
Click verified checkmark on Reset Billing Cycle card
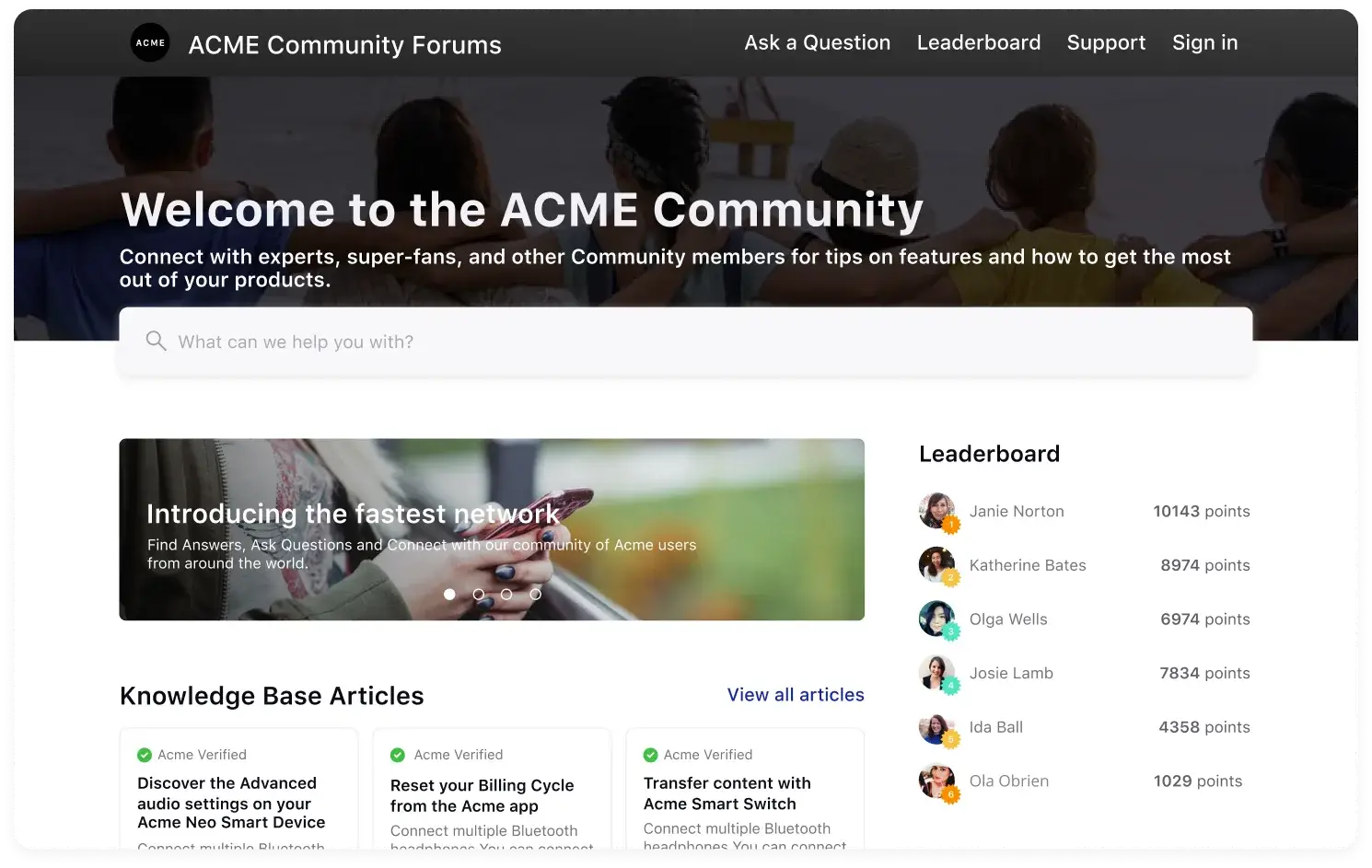[x=398, y=755]
